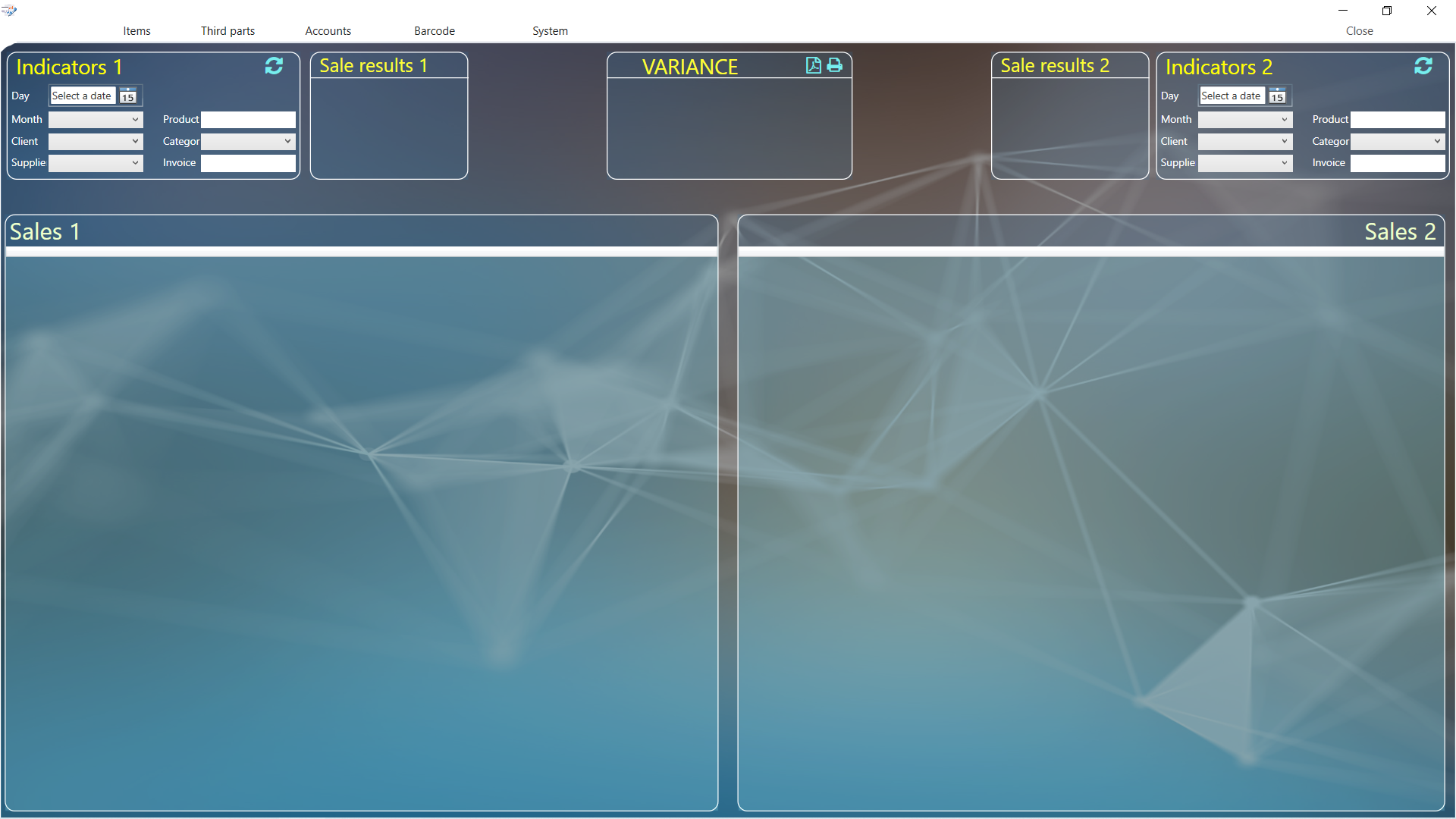Click the Close text button
Image resolution: width=1456 pixels, height=819 pixels.
[x=1359, y=31]
